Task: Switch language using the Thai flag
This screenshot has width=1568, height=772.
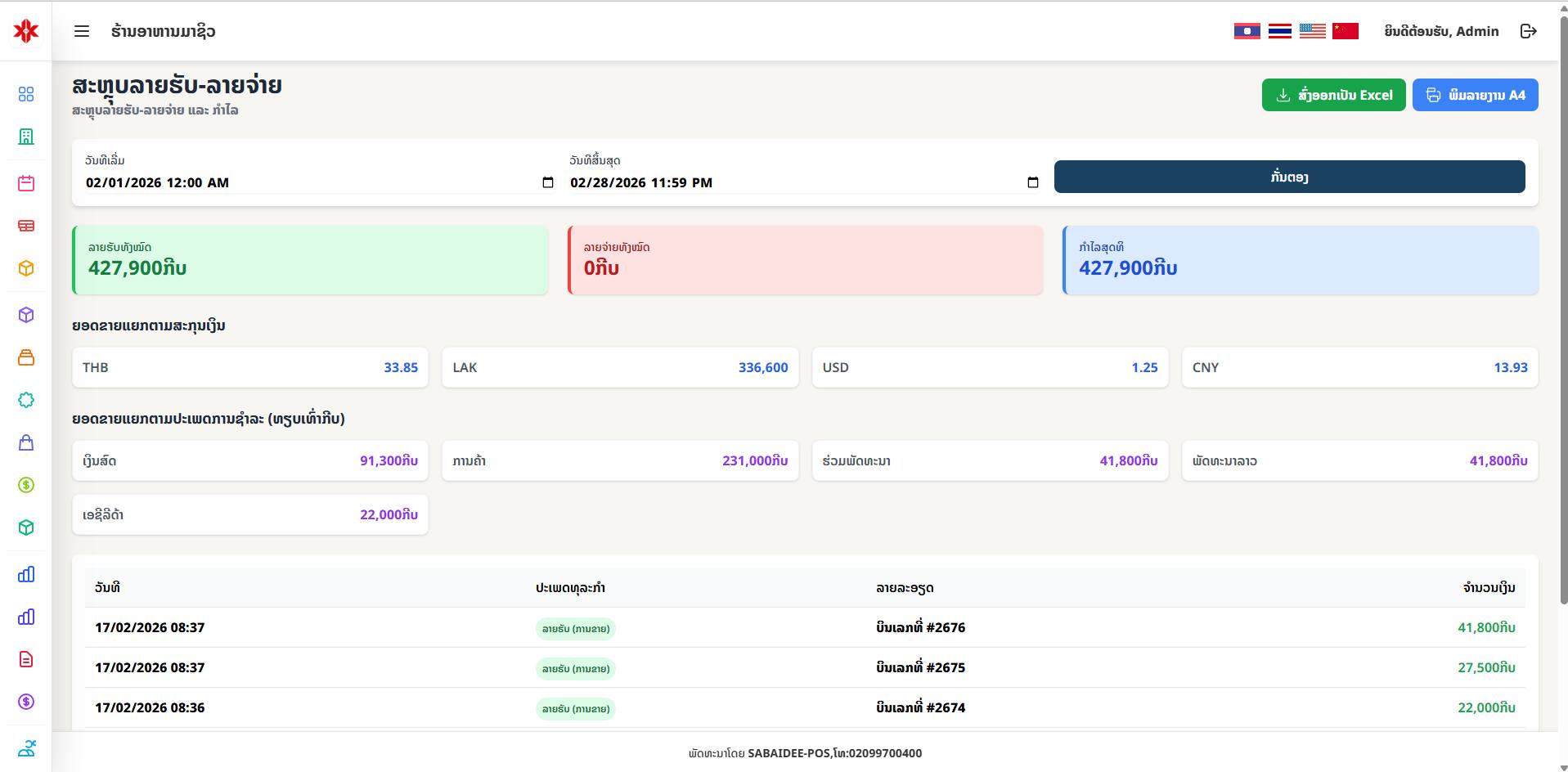Action: click(x=1279, y=31)
